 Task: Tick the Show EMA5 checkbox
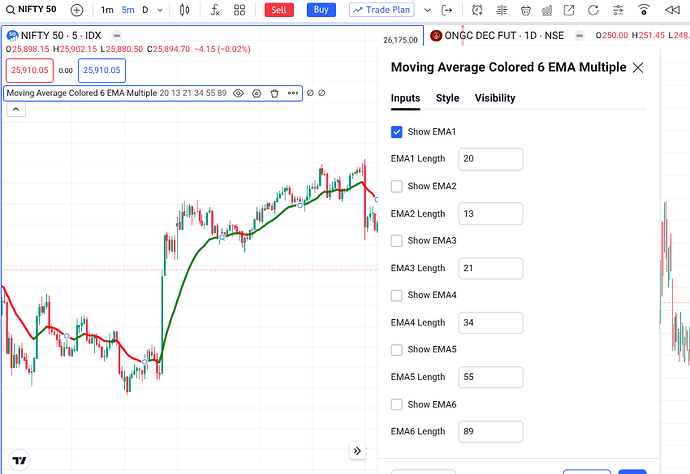(397, 350)
